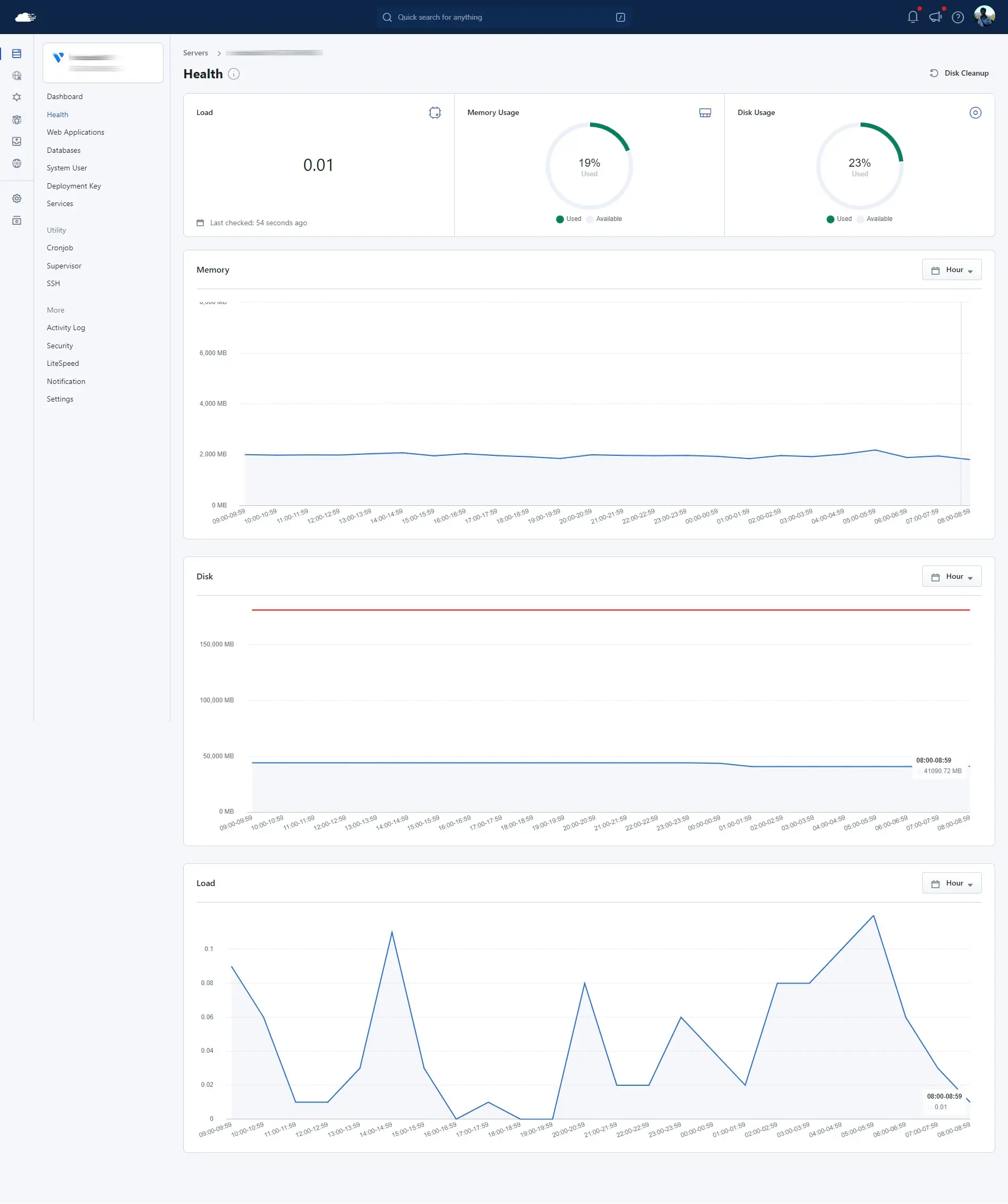
Task: Go to Web Applications in sidebar
Action: [76, 133]
